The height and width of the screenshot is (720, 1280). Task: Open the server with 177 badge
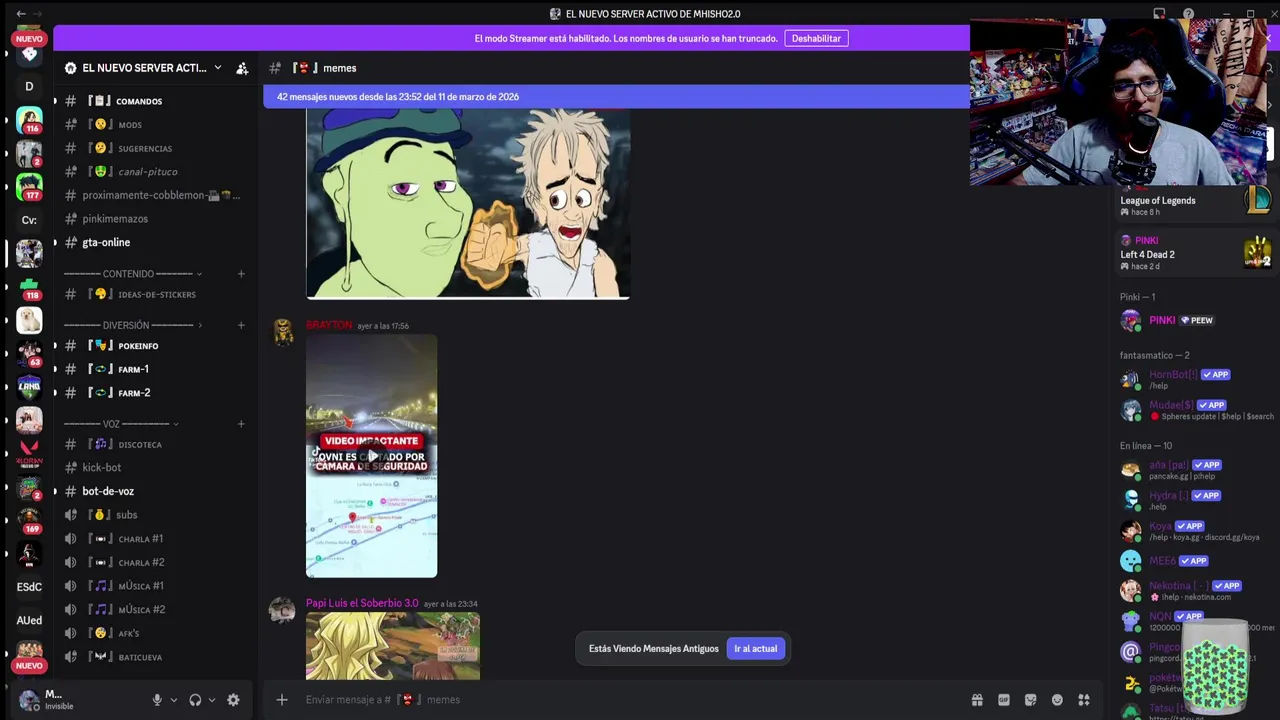click(29, 187)
